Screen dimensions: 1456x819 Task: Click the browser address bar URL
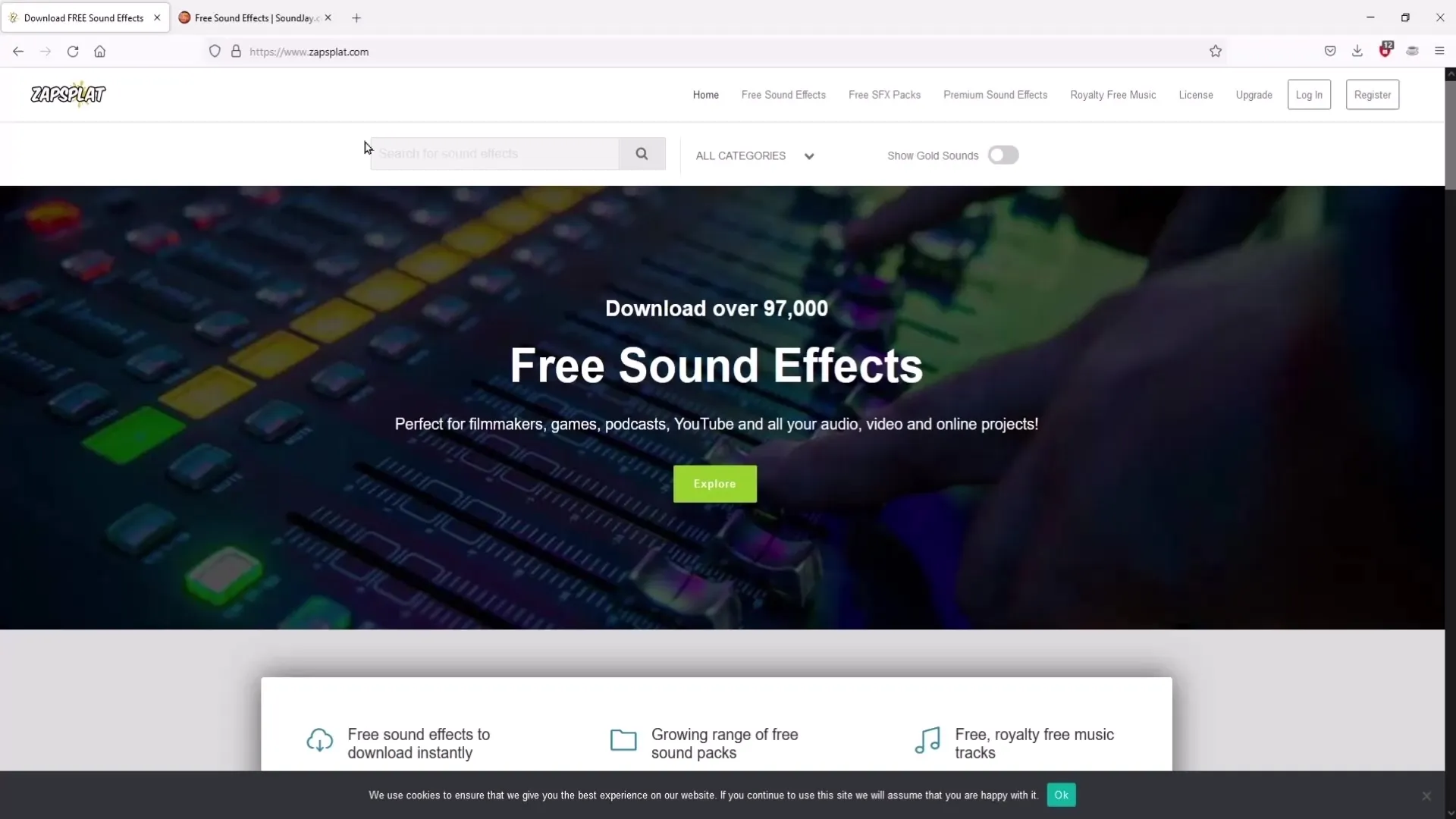click(x=309, y=52)
